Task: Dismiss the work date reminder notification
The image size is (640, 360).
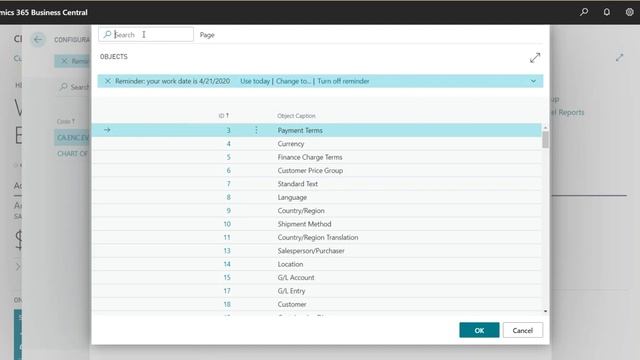Action: tap(108, 81)
